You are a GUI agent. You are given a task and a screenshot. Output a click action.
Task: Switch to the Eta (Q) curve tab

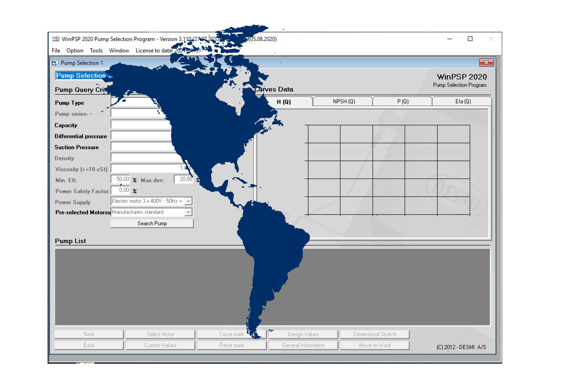pos(463,101)
